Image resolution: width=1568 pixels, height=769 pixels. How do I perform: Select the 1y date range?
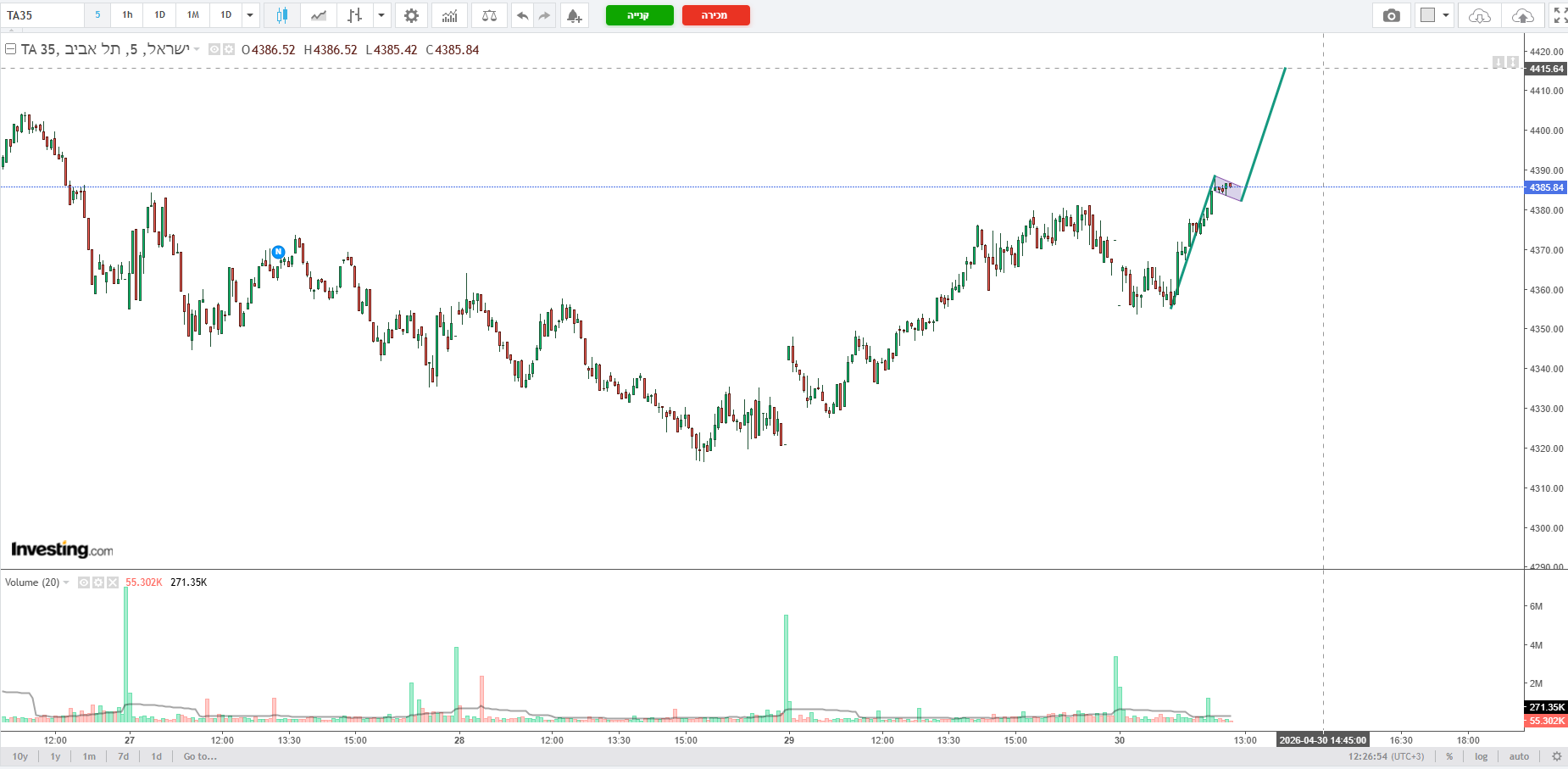[x=56, y=756]
